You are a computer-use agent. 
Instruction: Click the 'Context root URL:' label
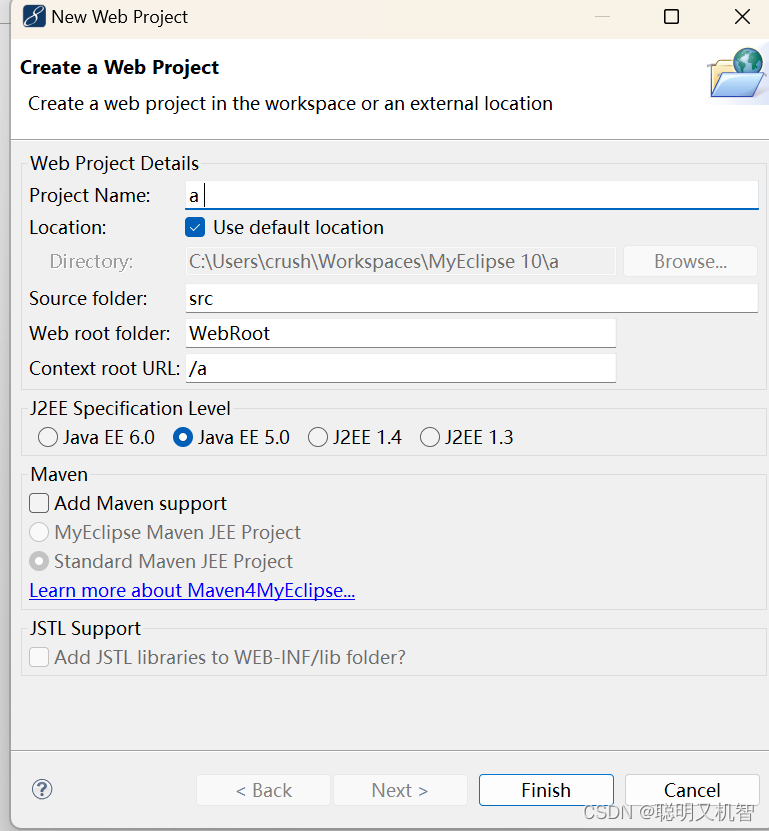(104, 368)
